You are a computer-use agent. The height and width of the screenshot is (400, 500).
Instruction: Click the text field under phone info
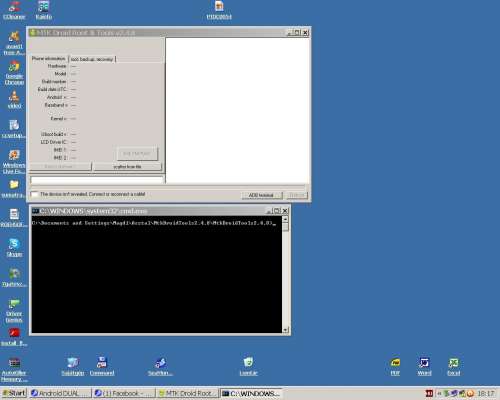(x=97, y=180)
